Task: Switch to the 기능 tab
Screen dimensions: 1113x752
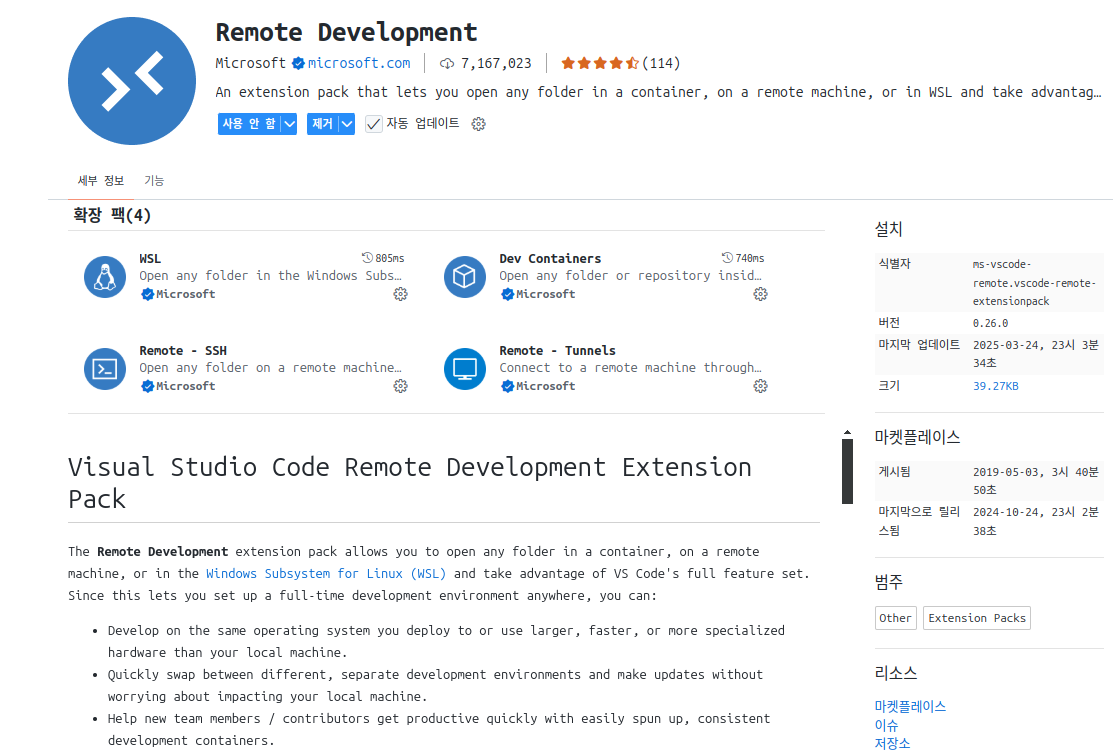Action: point(154,180)
